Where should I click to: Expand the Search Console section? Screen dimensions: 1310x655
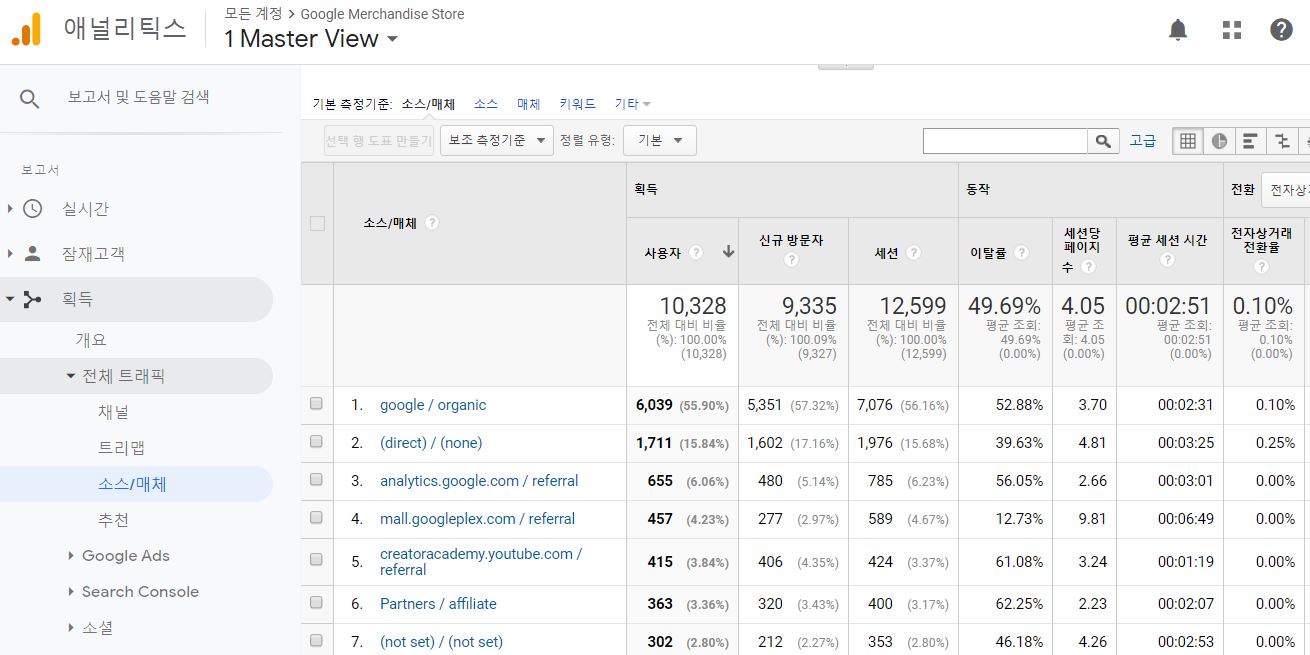point(71,592)
